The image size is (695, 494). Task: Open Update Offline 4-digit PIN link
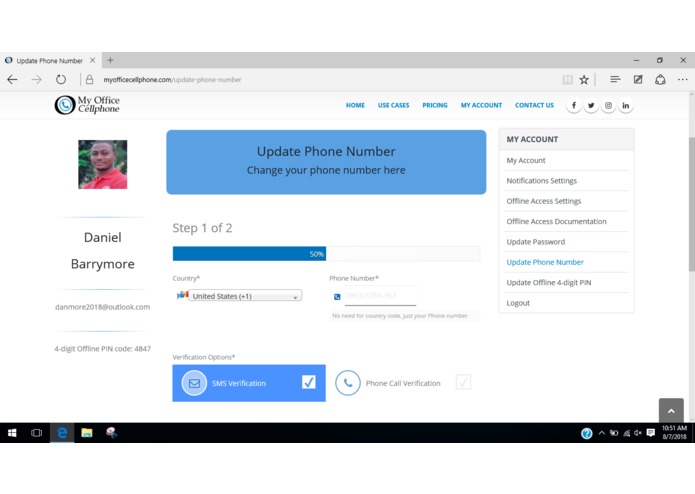tap(549, 283)
